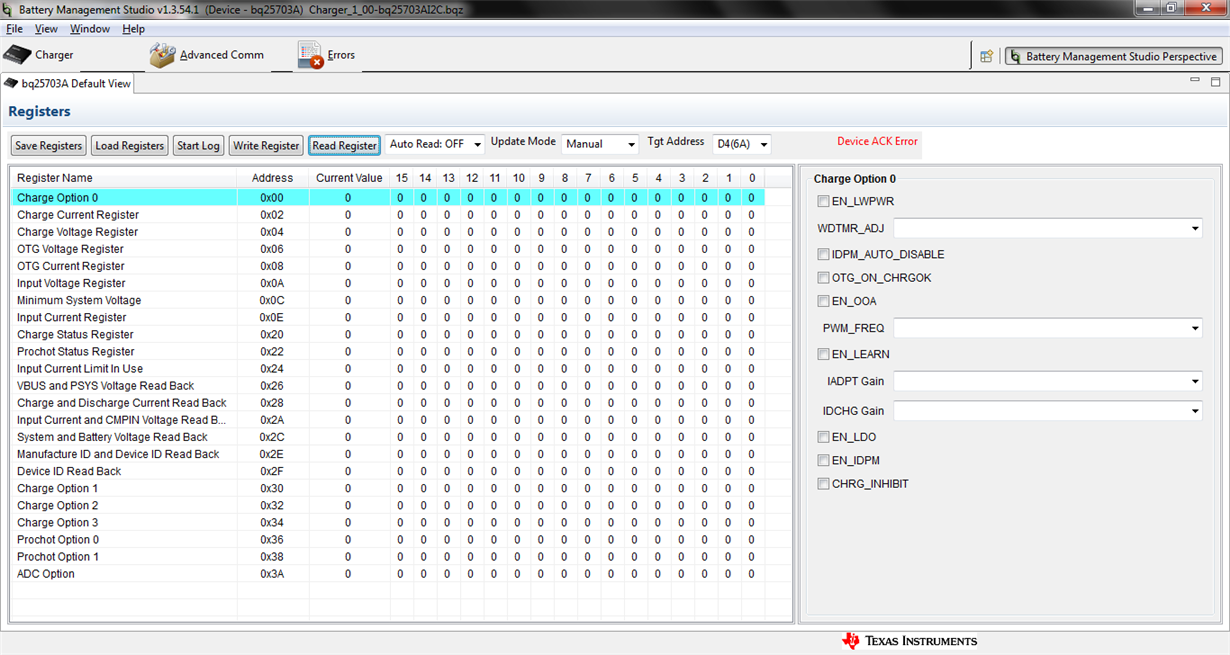Select the bq25703A Default View tab

tap(68, 83)
